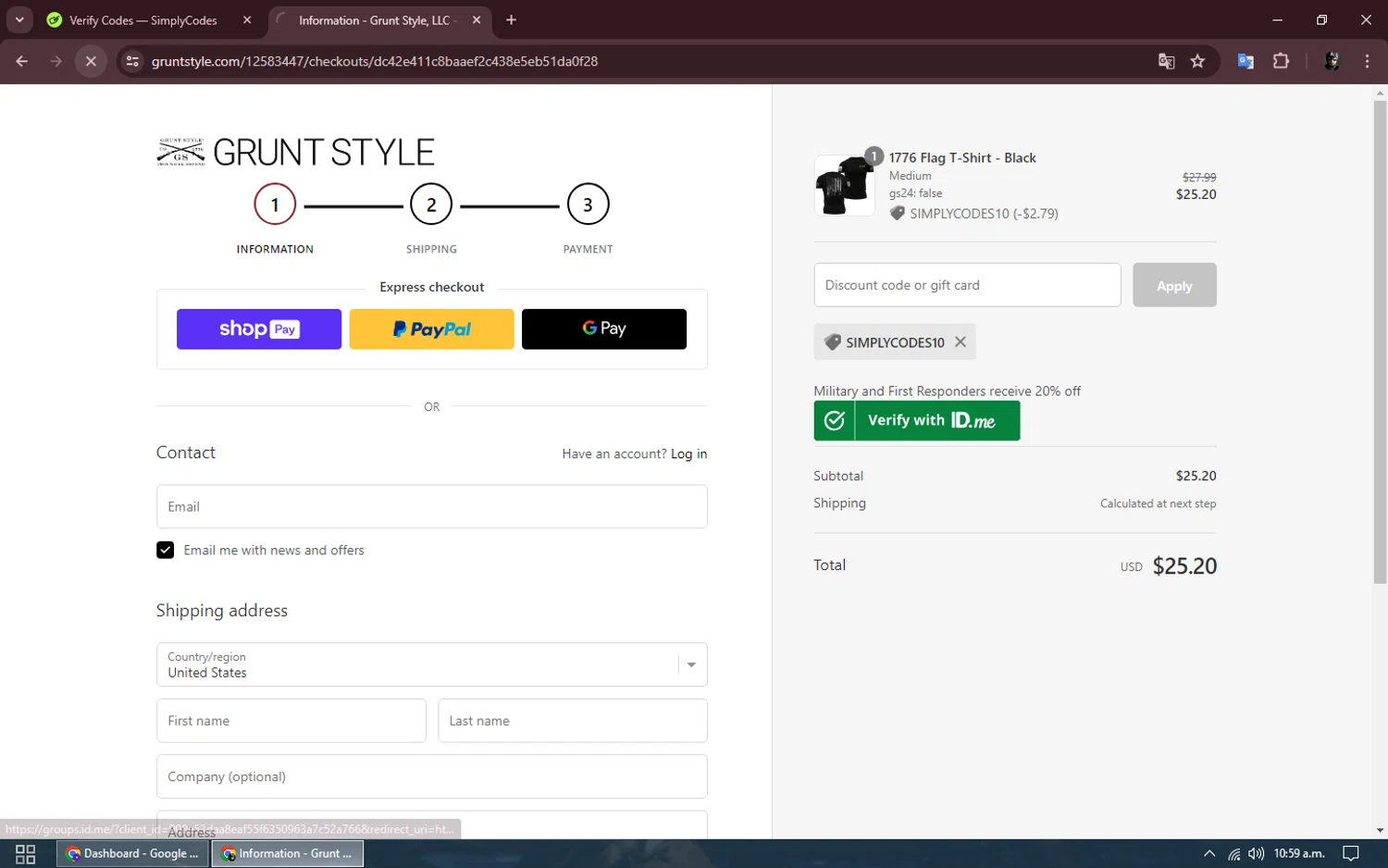
Task: Remove the SIMPLYCODES10 discount code
Action: tap(960, 341)
